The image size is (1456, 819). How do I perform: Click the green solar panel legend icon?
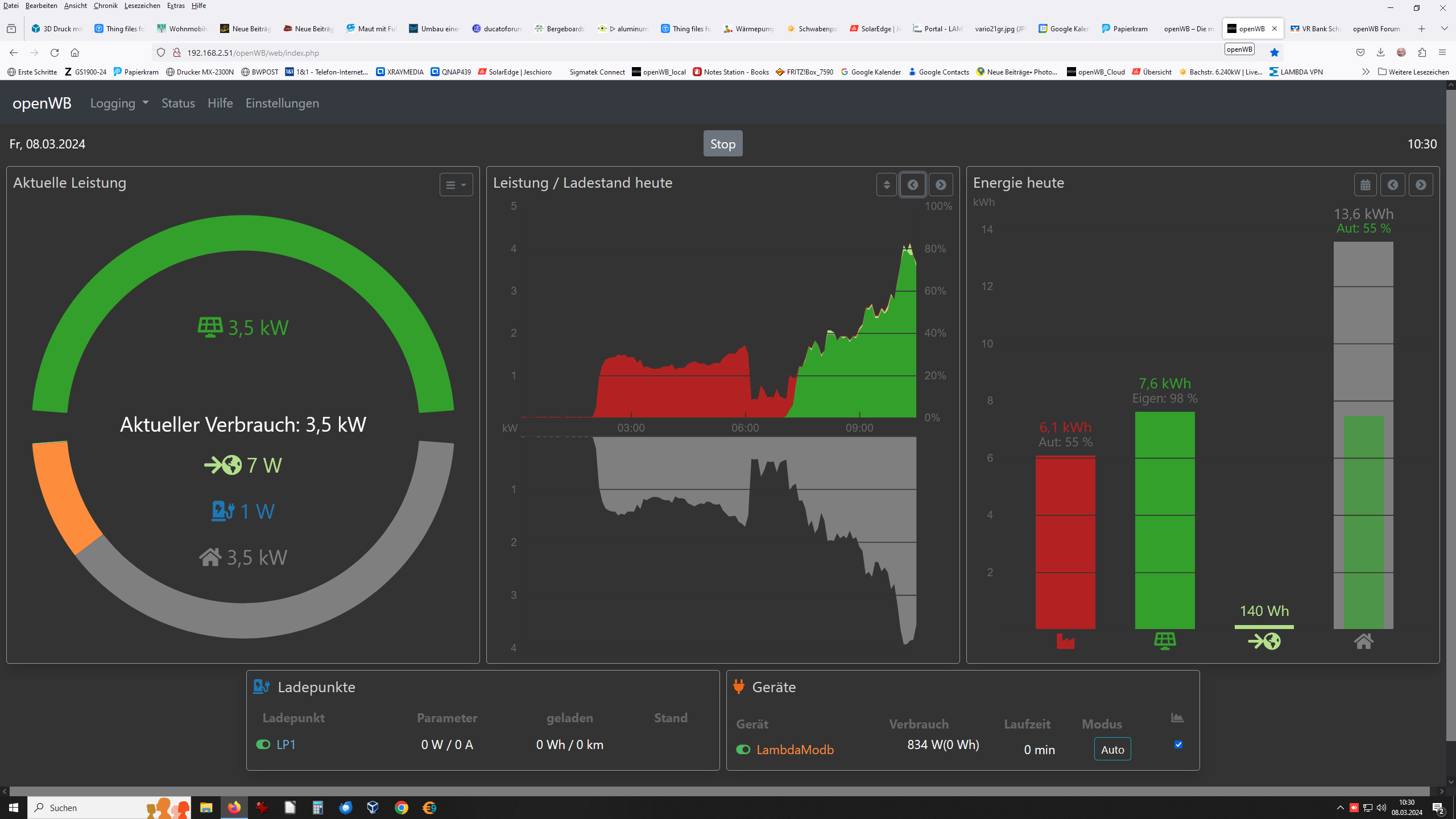1165,642
